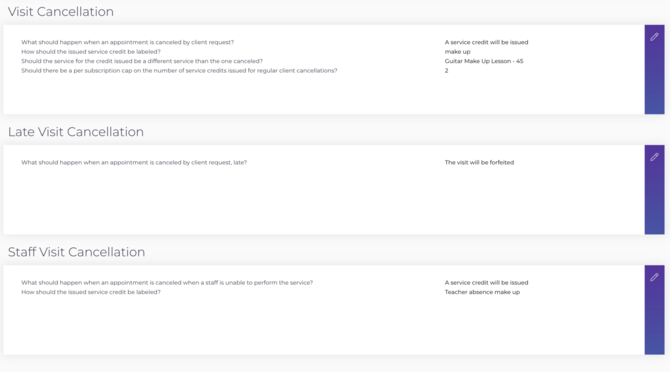
Task: Select the Visit Cancellation heading
Action: tap(61, 12)
